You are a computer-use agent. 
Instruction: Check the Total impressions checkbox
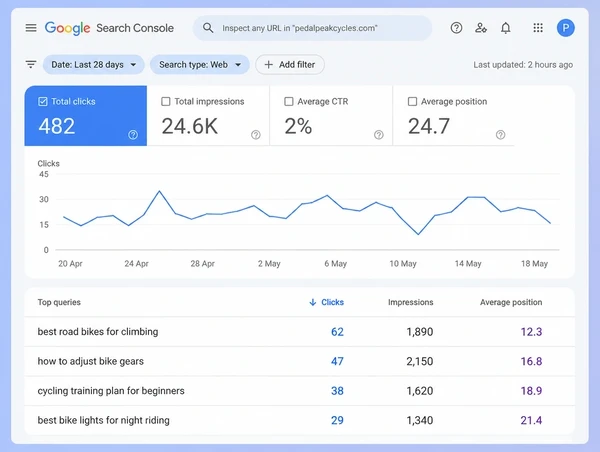point(166,101)
